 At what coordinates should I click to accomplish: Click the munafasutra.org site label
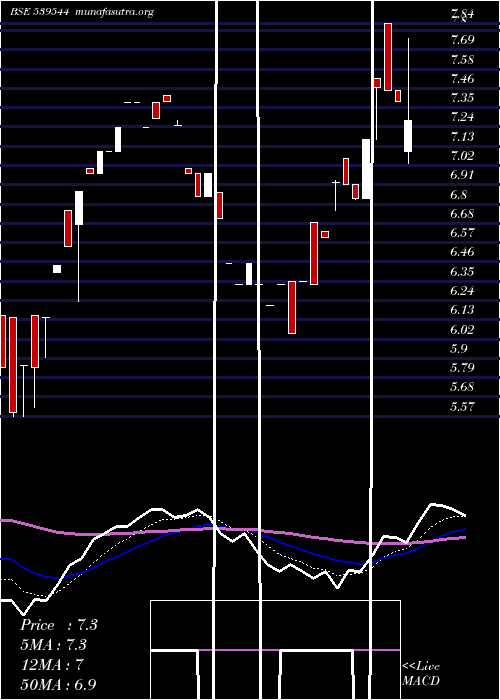coord(115,12)
